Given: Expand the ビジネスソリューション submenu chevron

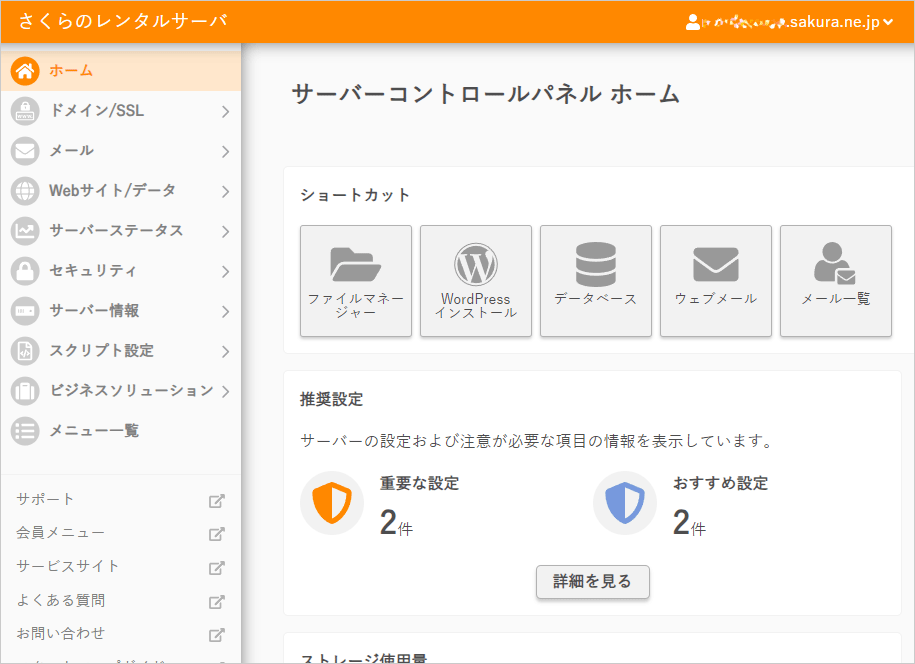Looking at the screenshot, I should coord(226,392).
